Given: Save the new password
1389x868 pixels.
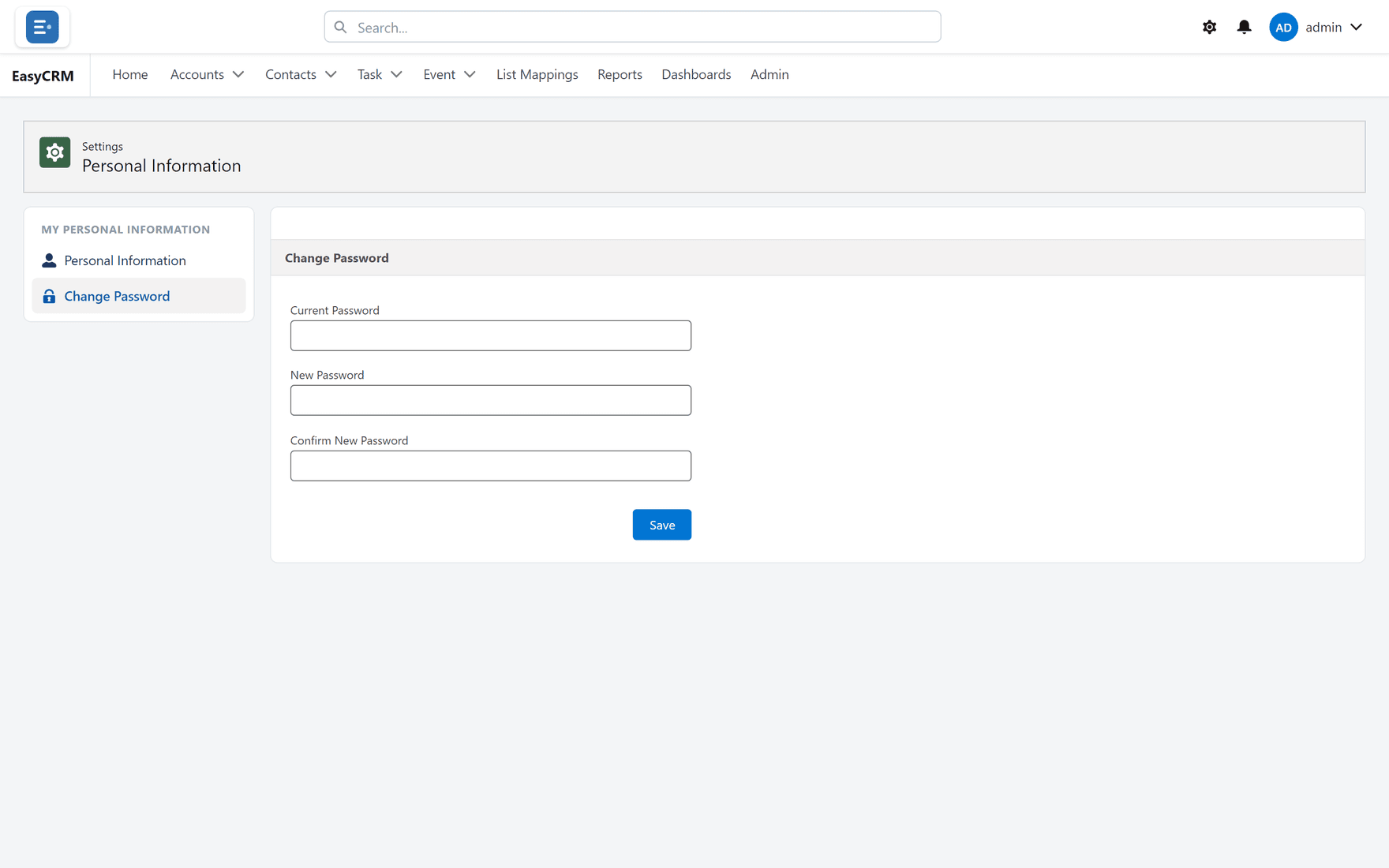Looking at the screenshot, I should (x=661, y=525).
